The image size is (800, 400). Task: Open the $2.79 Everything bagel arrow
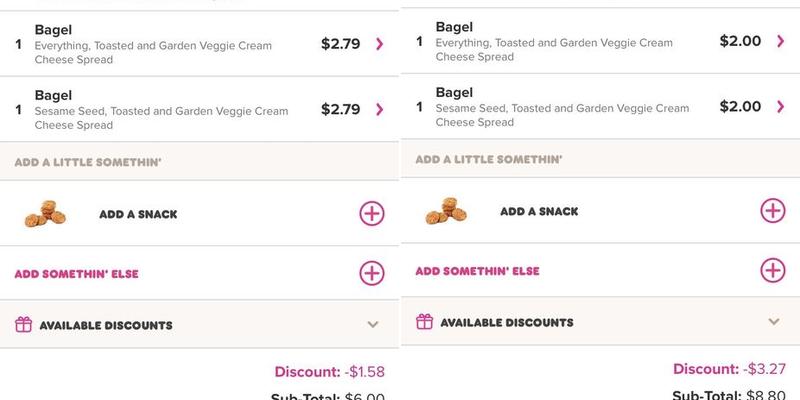pos(379,44)
